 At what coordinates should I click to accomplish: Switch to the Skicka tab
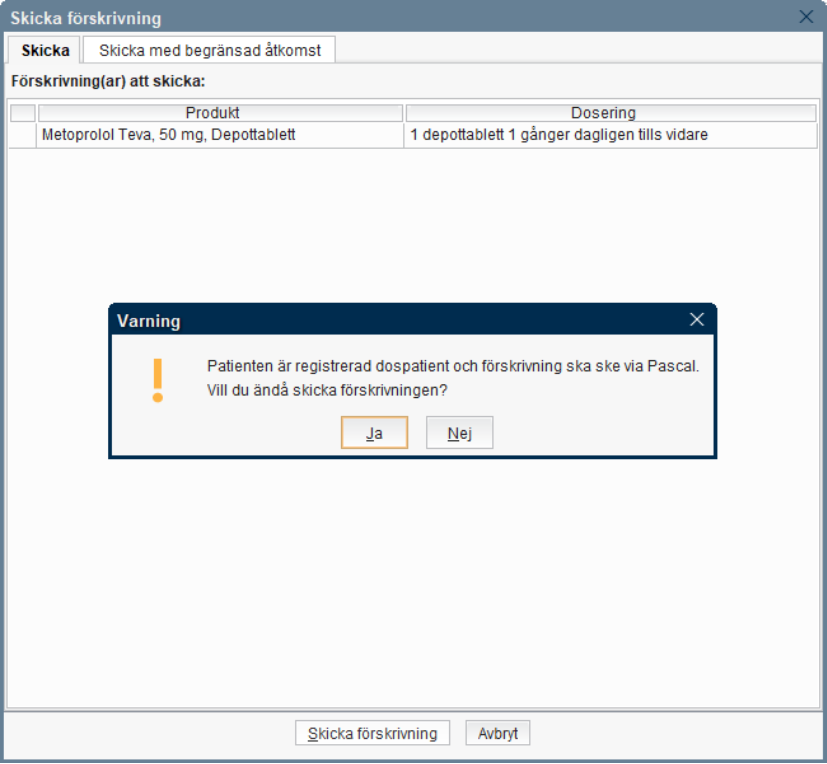coord(45,50)
